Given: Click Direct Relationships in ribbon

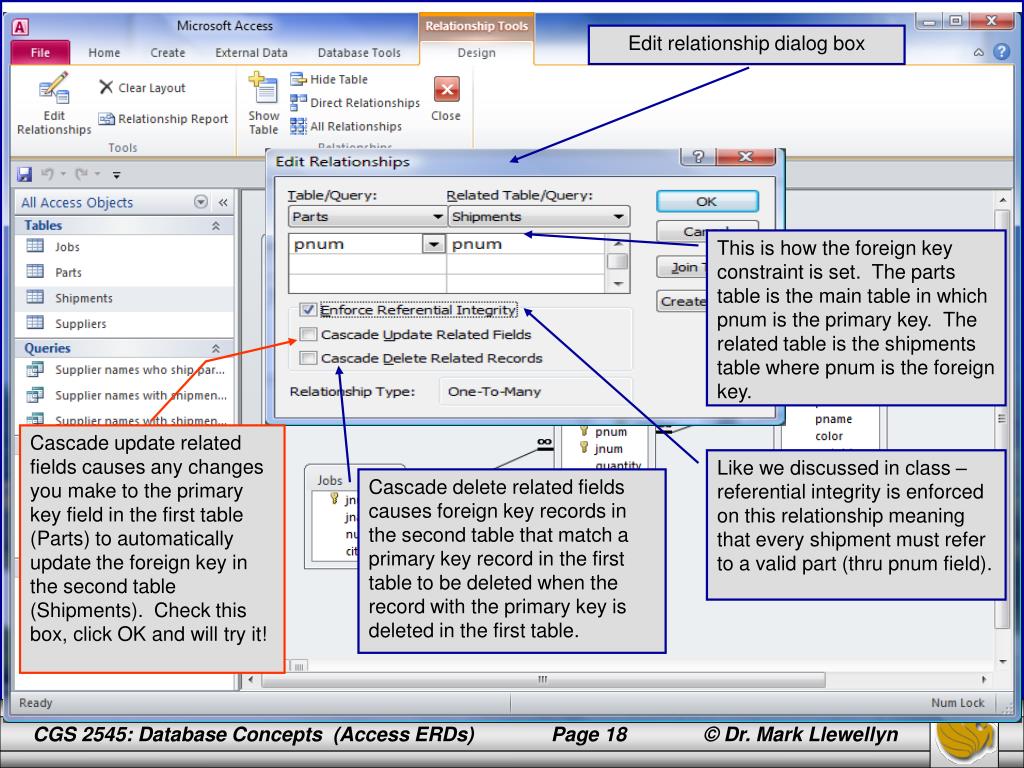Looking at the screenshot, I should 355,103.
